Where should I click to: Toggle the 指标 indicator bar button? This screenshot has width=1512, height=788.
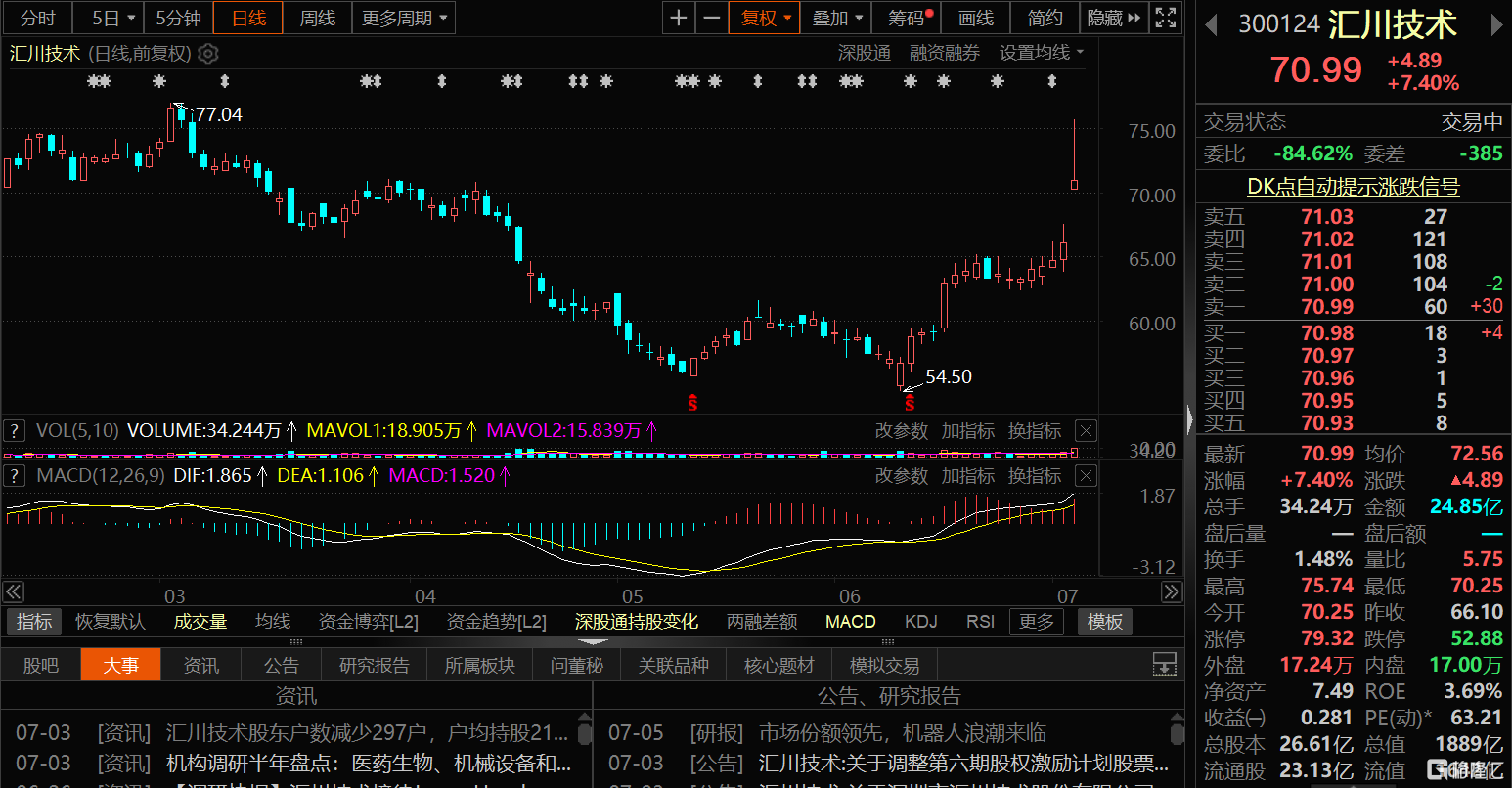tap(34, 621)
